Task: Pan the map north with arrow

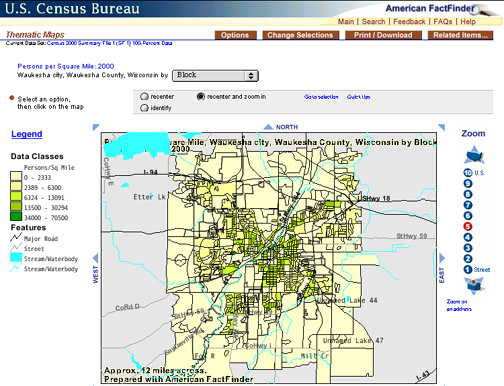Action: tap(268, 127)
